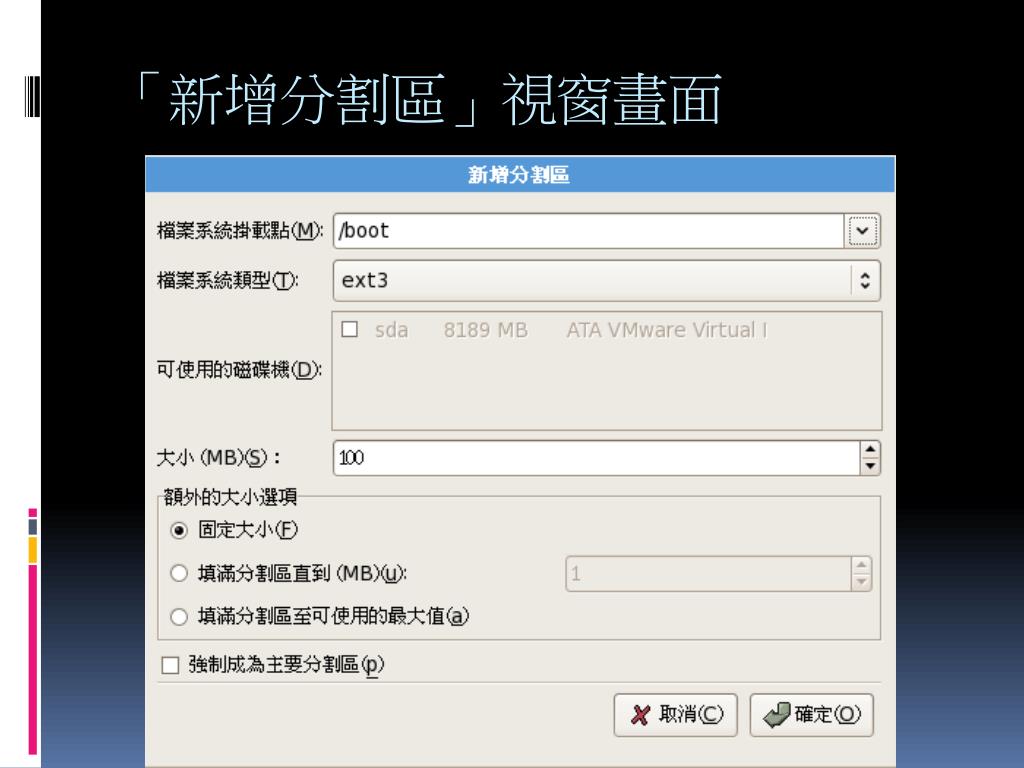Enable 強制成為主要分割區 checkbox
1024x768 pixels.
tap(170, 665)
